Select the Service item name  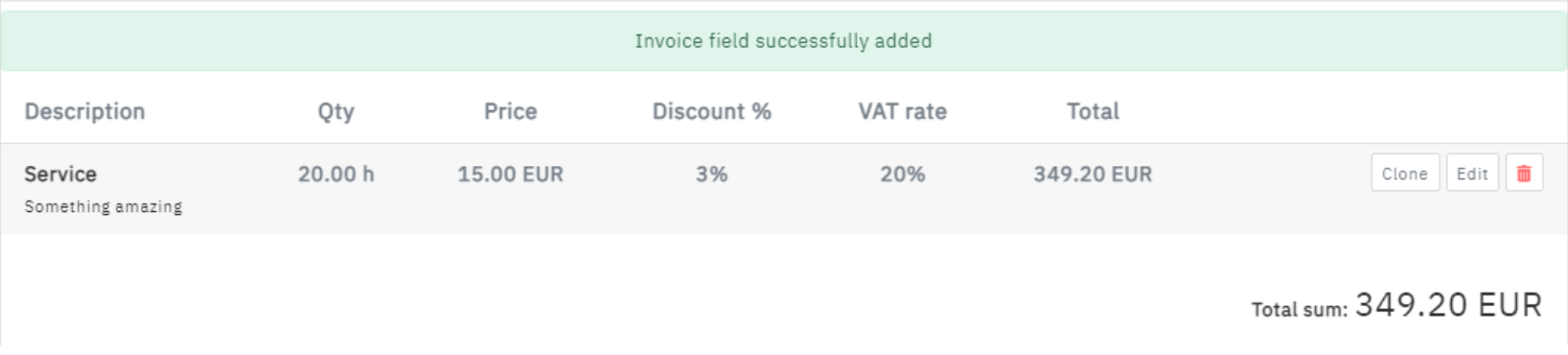pyautogui.click(x=60, y=175)
